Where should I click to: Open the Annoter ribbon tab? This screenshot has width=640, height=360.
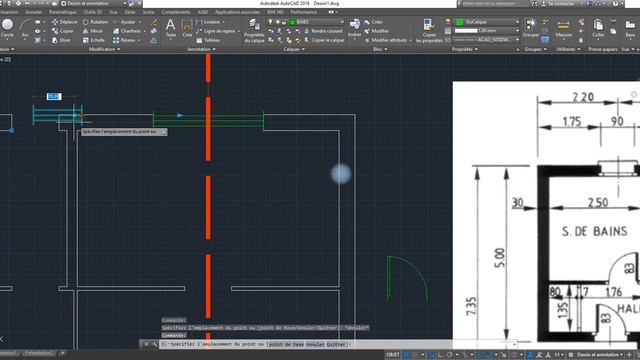(x=33, y=13)
